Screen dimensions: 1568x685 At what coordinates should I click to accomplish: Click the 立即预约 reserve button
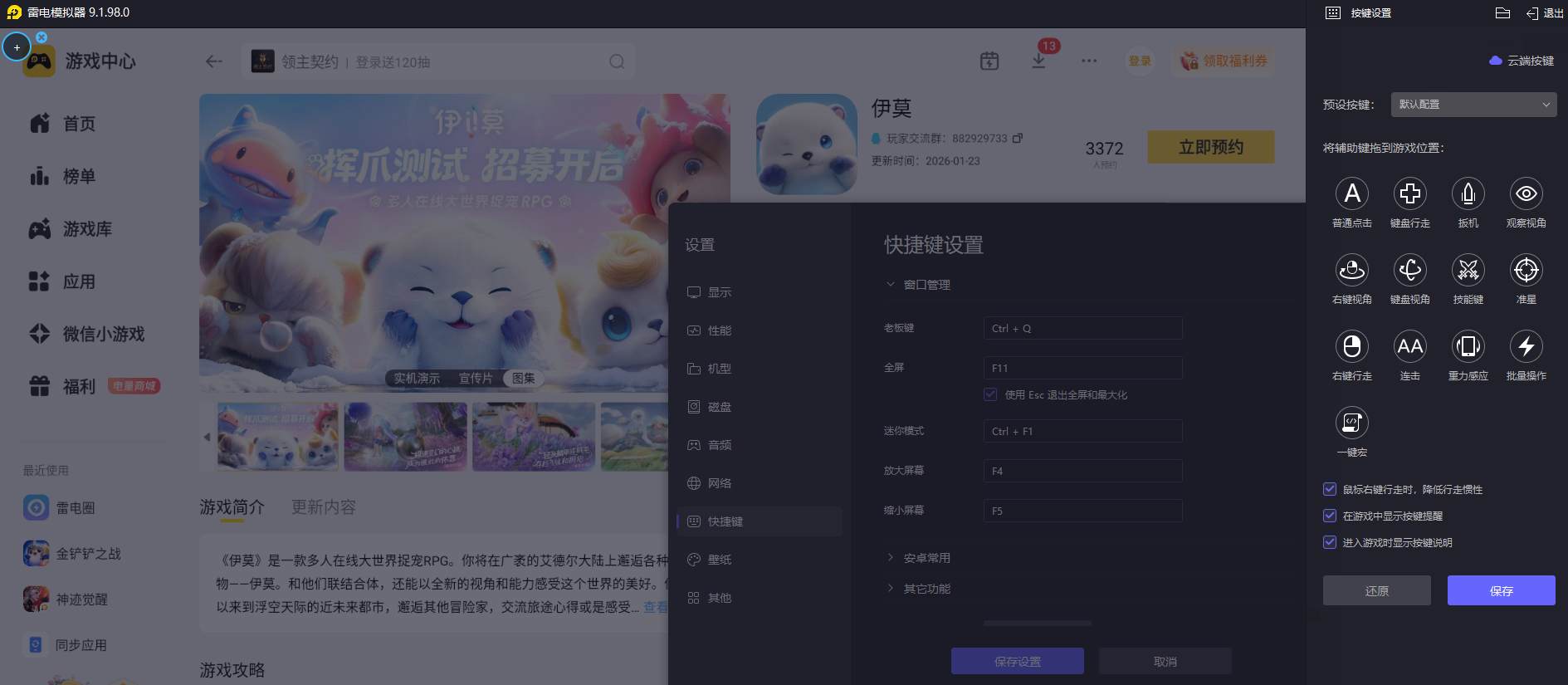point(1211,147)
